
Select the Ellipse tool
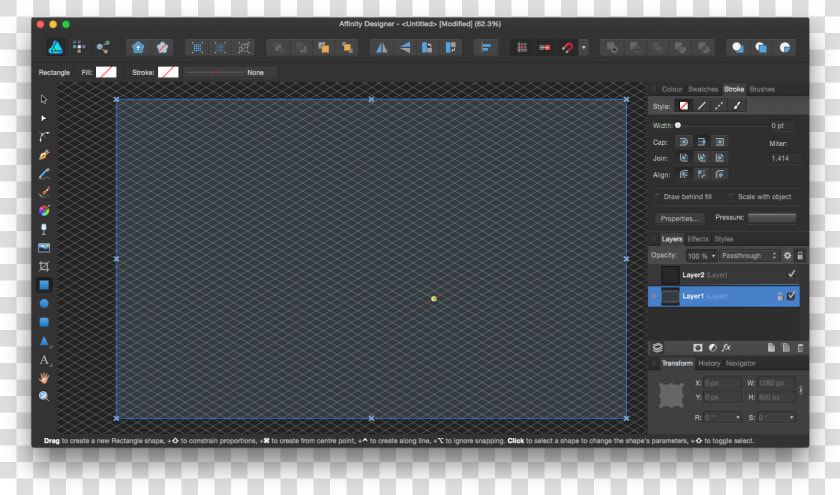[x=44, y=303]
